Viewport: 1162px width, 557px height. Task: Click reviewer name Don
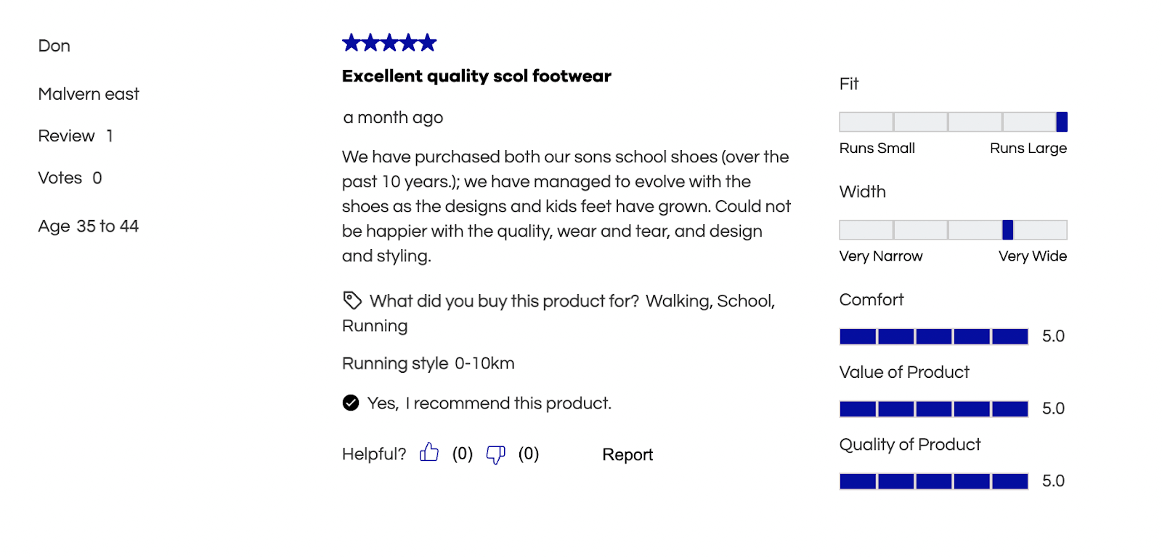54,46
